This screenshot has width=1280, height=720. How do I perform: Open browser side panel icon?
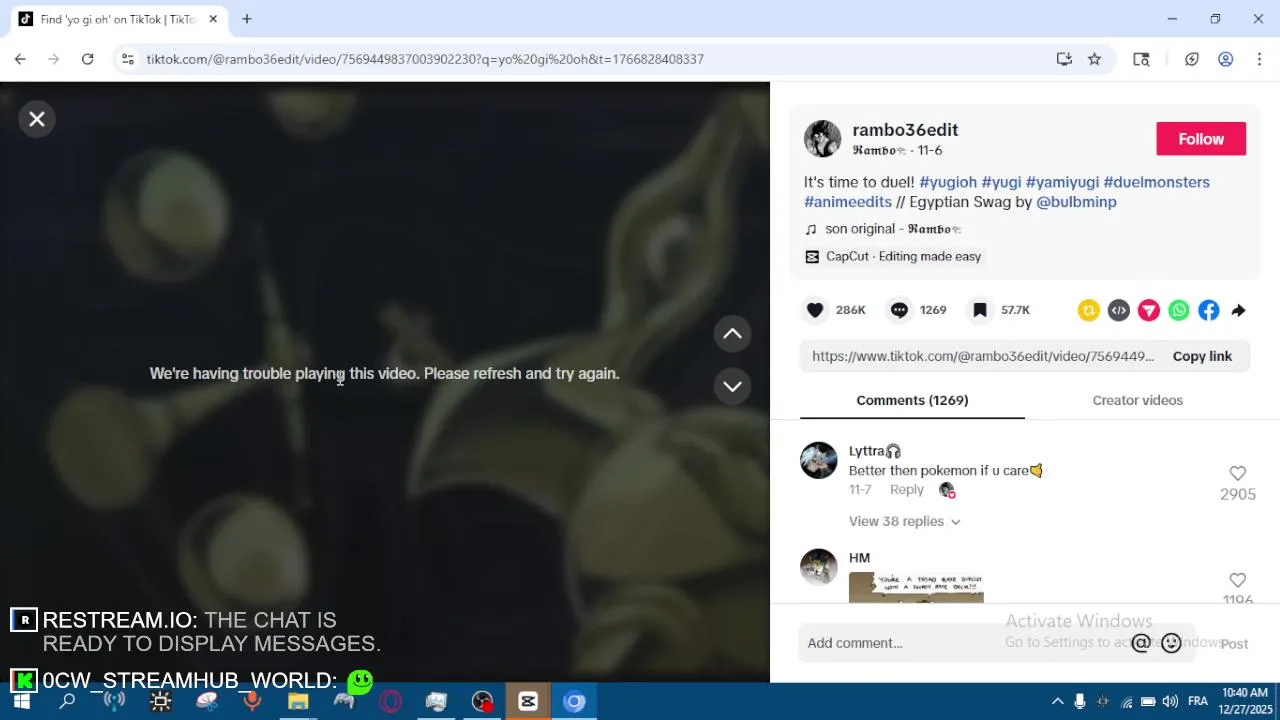click(1141, 59)
